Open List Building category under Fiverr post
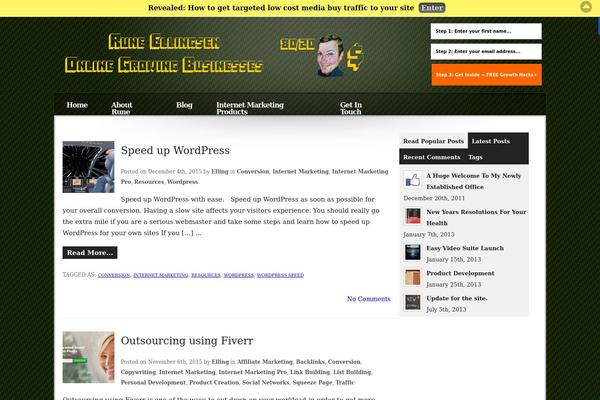 click(352, 372)
